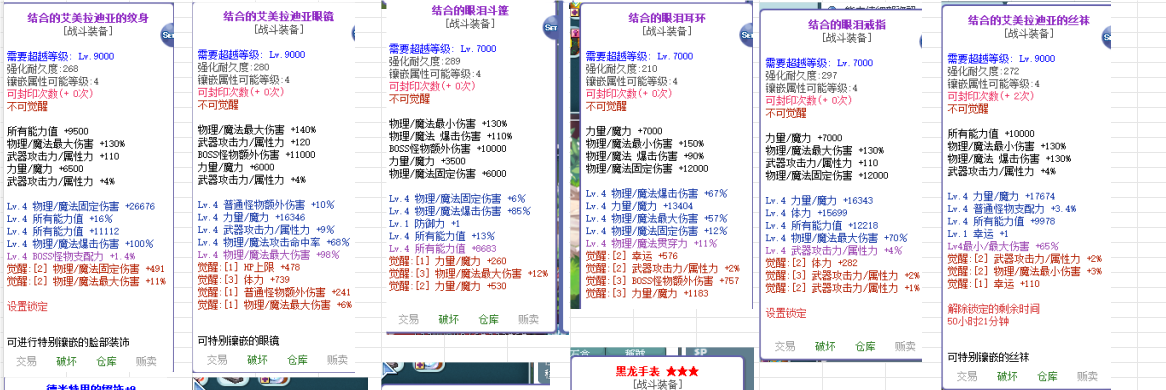Click 交易 on the 结合的眼泪戒指 tooltip
The height and width of the screenshot is (390, 1166).
coord(785,346)
